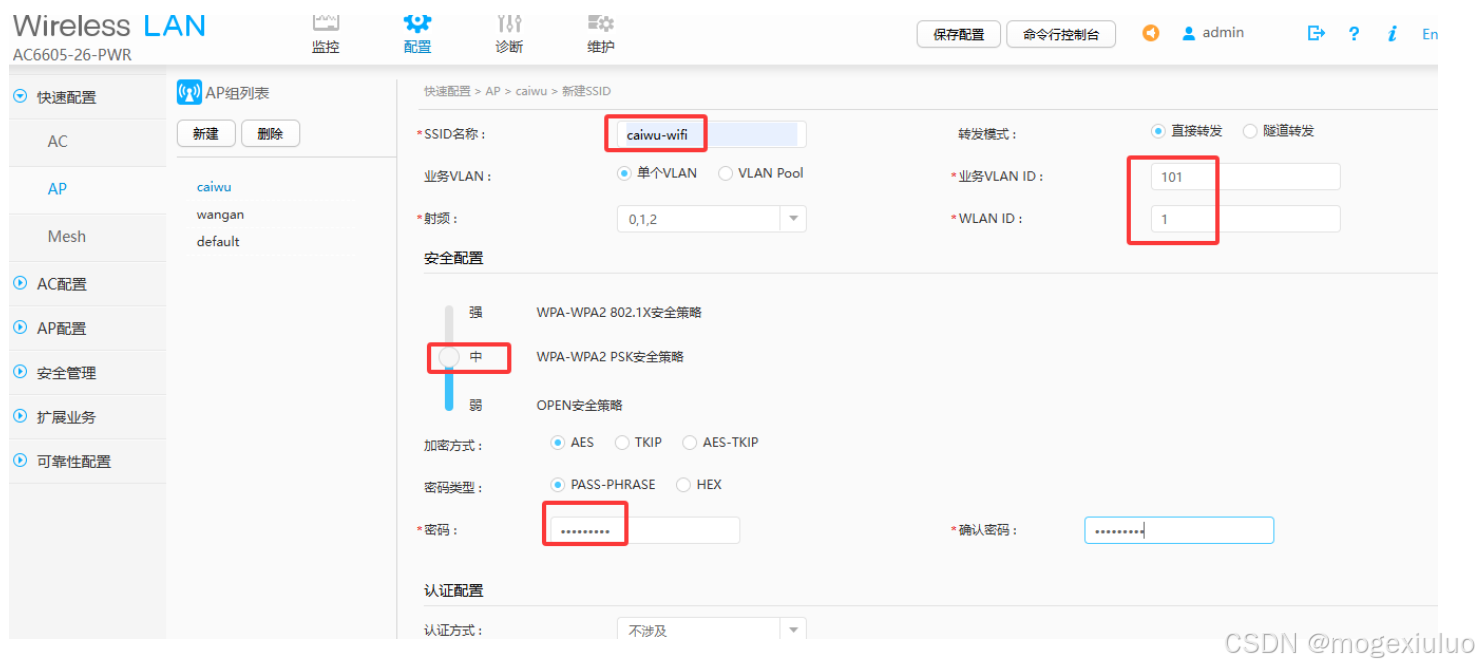Click the security level slider handle

[x=449, y=357]
